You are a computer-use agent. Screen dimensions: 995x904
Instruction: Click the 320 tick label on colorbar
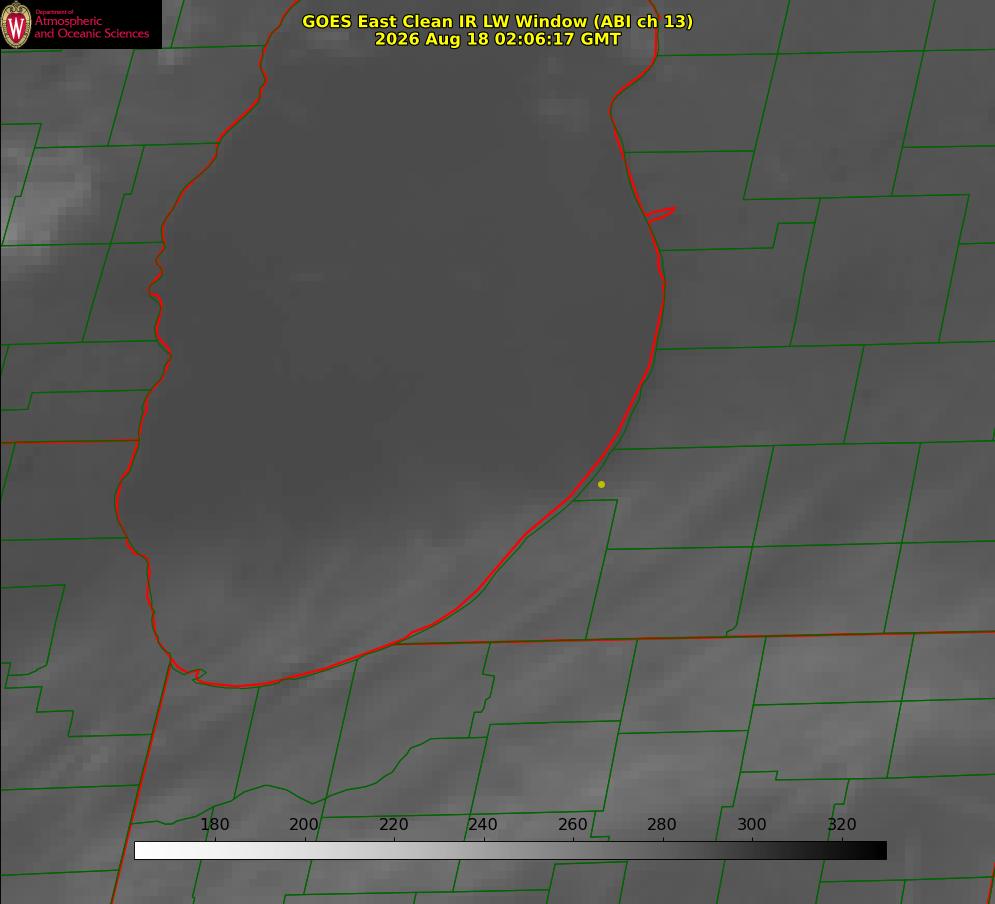[x=842, y=824]
